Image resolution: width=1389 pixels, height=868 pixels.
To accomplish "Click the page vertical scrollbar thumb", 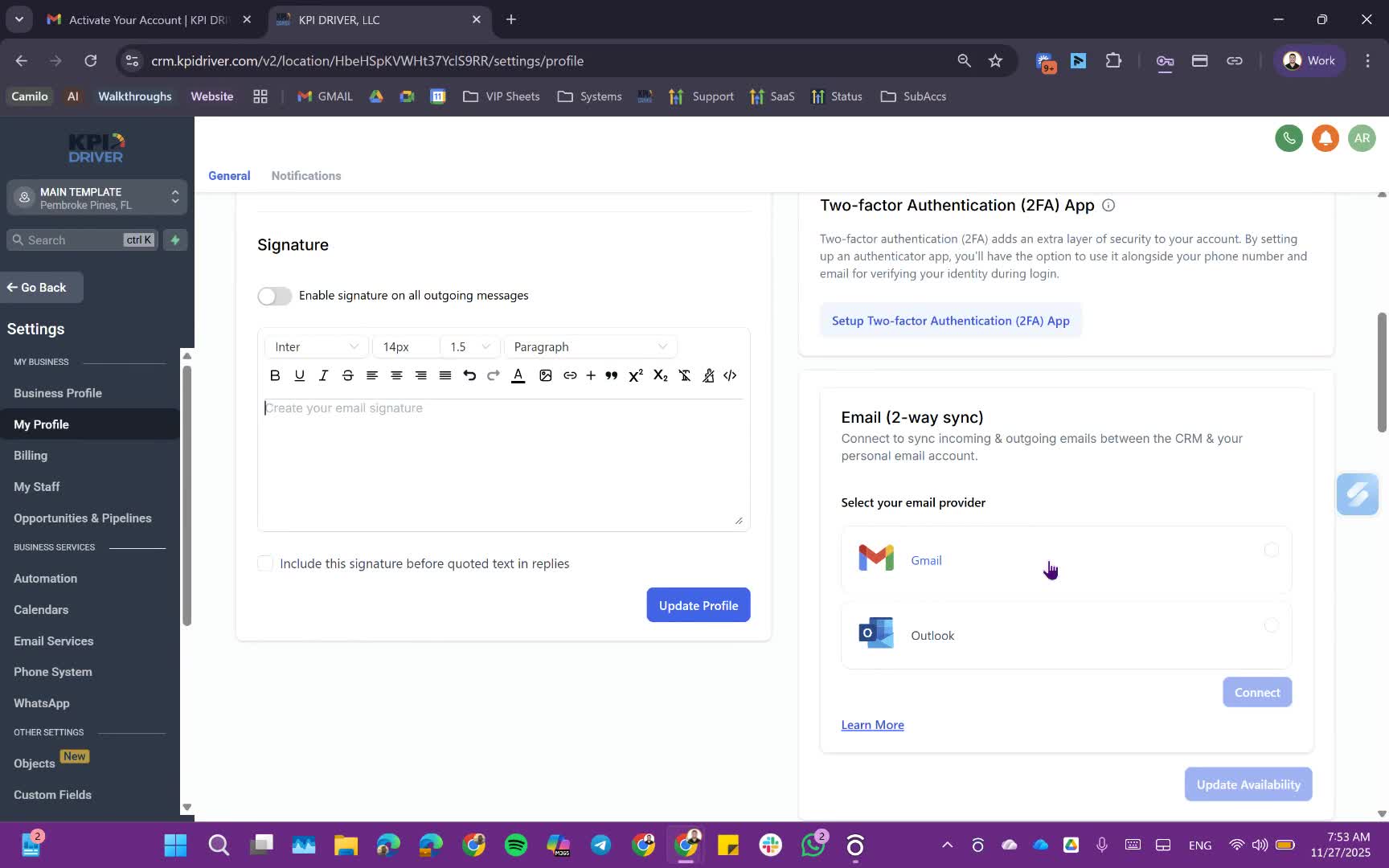I will (x=1383, y=372).
